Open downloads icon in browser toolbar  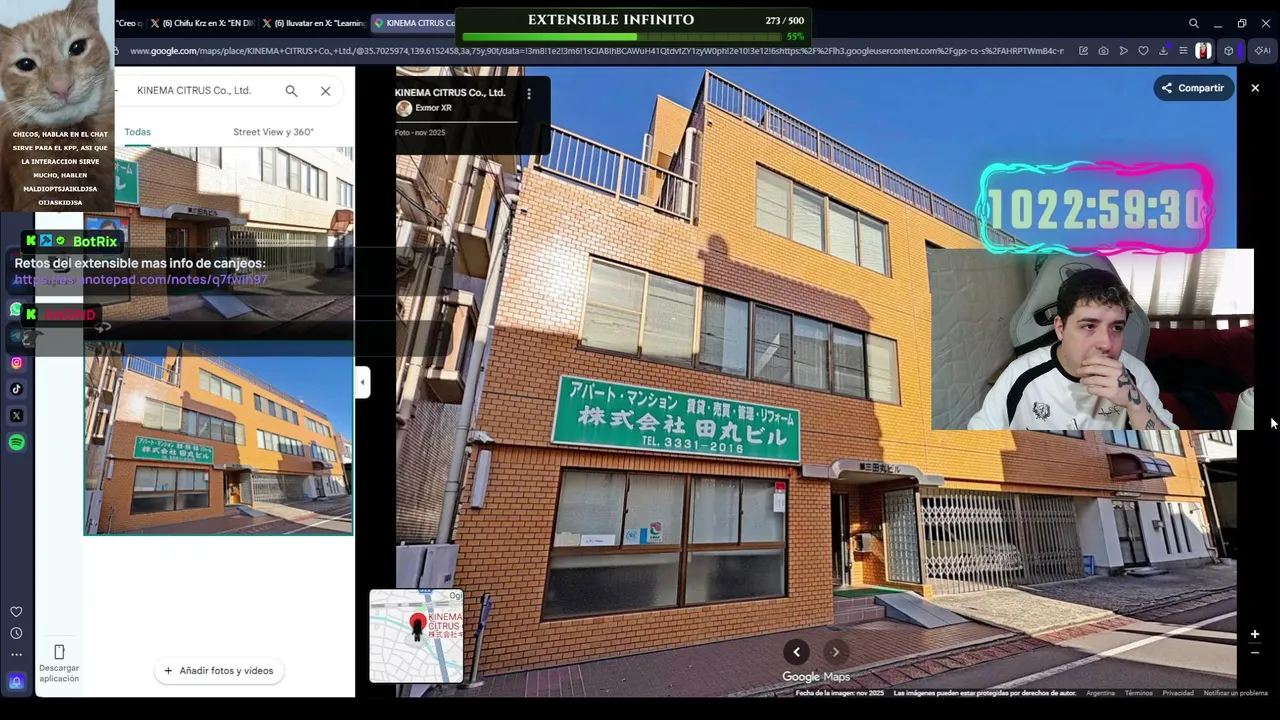pyautogui.click(x=1163, y=51)
